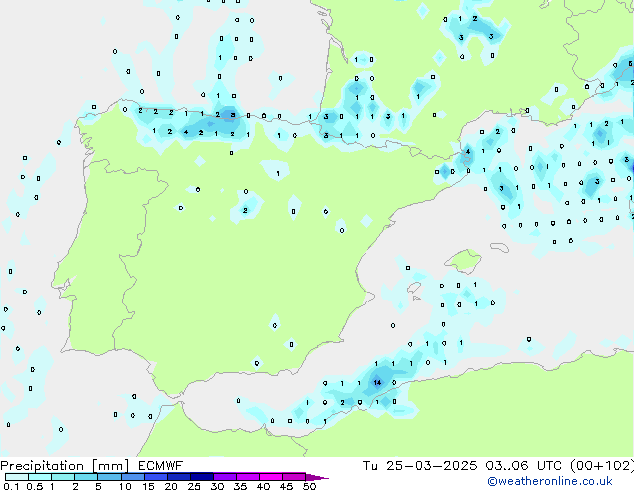634x490 pixels.
Task: Click the legend label 25
Action: point(194,486)
